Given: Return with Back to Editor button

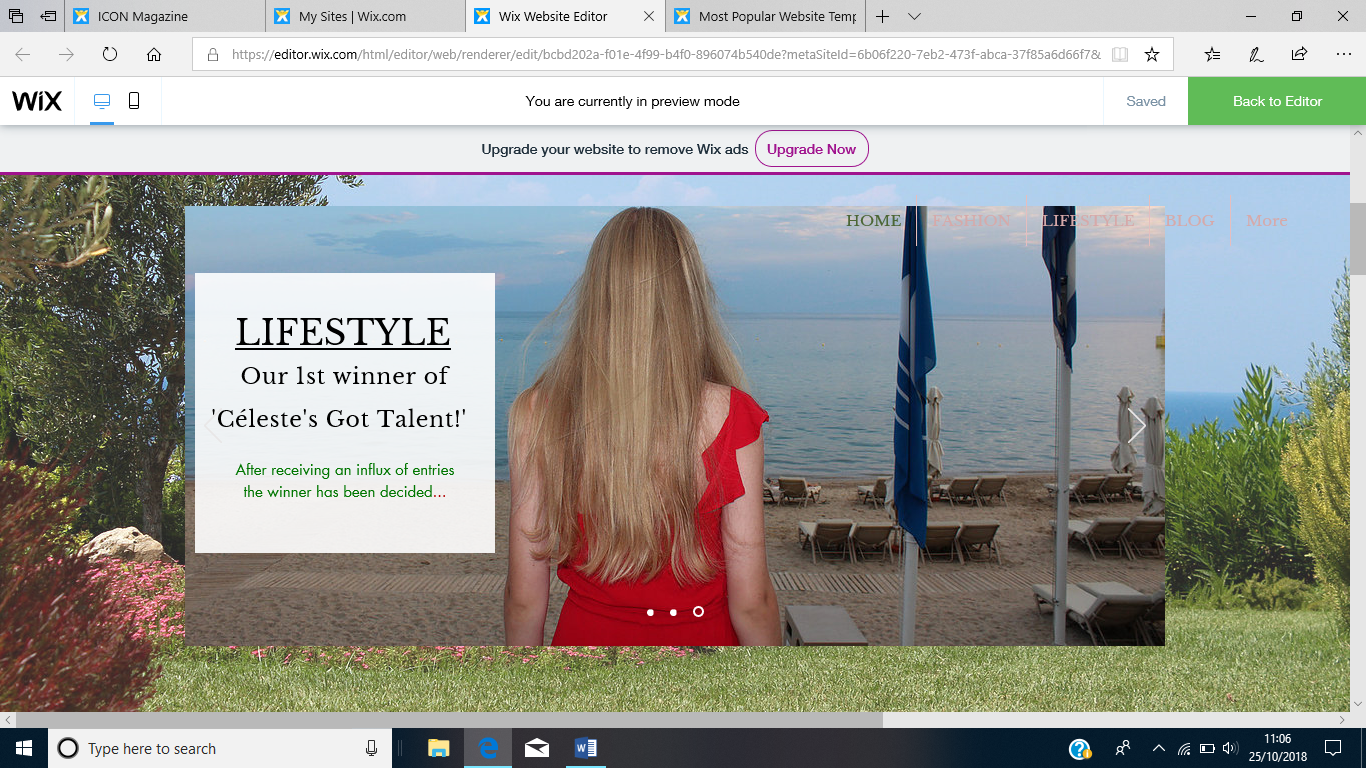Looking at the screenshot, I should (x=1277, y=101).
